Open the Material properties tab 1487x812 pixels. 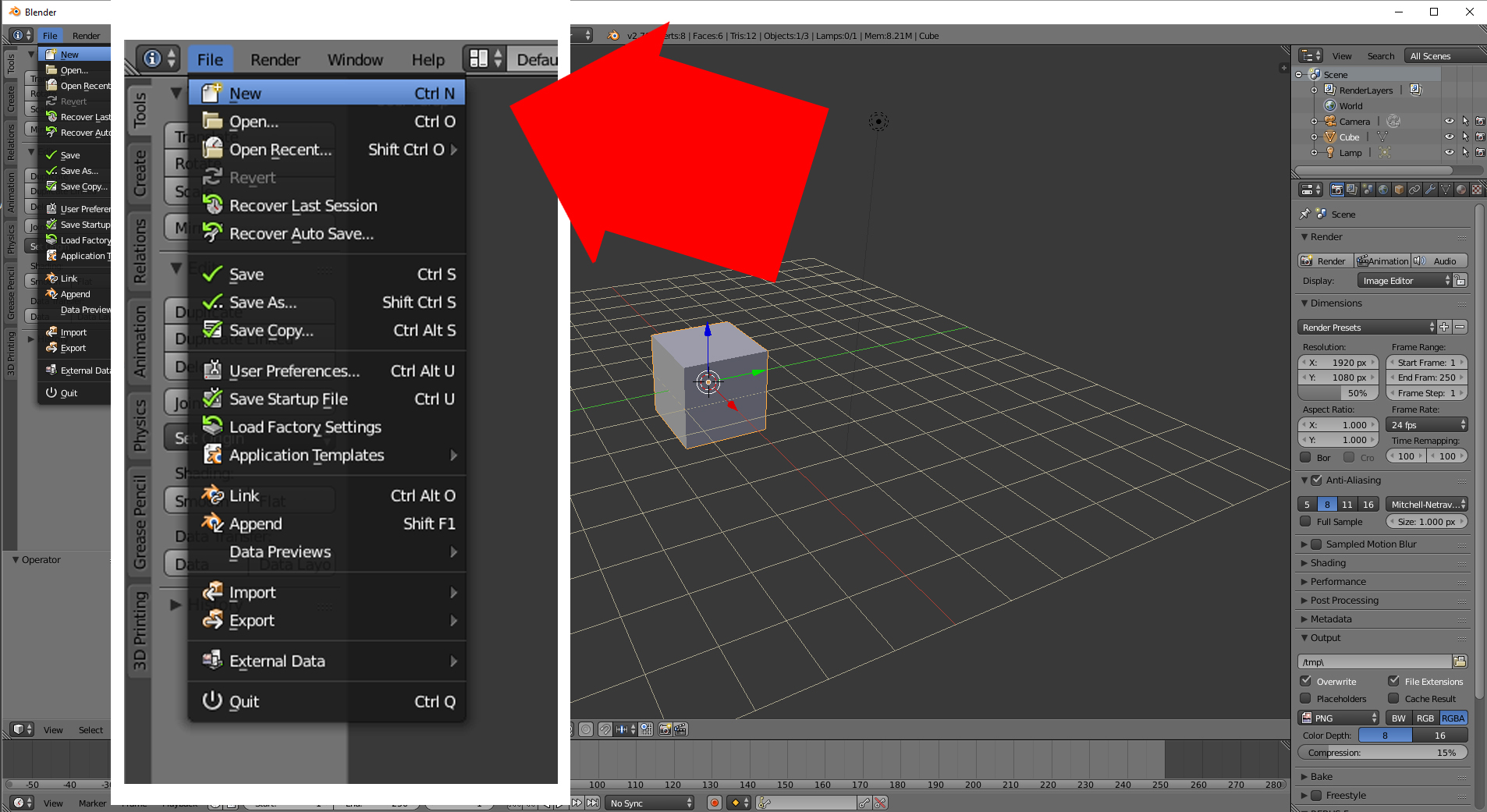pos(1461,190)
